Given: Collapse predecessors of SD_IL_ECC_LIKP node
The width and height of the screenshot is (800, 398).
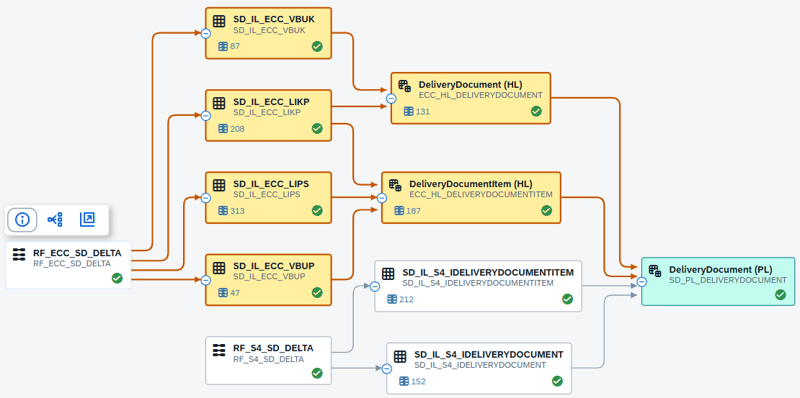Looking at the screenshot, I should tap(206, 116).
